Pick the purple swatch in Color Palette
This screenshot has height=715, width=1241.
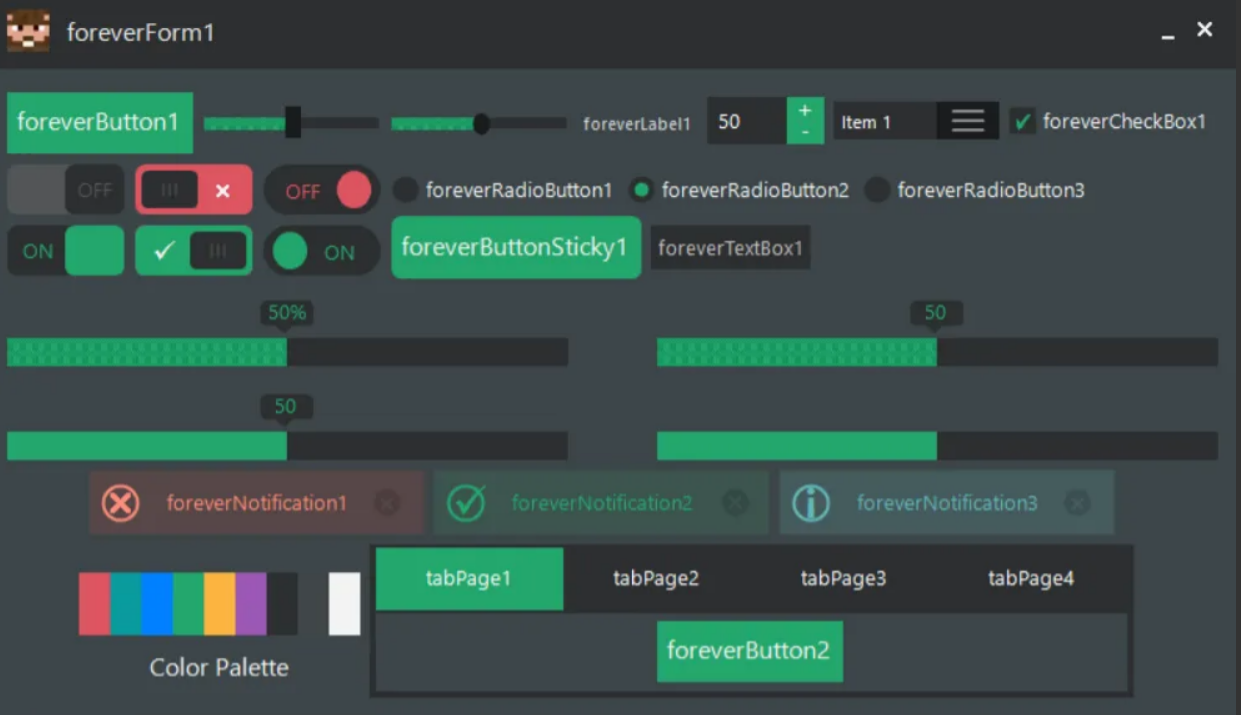point(251,604)
